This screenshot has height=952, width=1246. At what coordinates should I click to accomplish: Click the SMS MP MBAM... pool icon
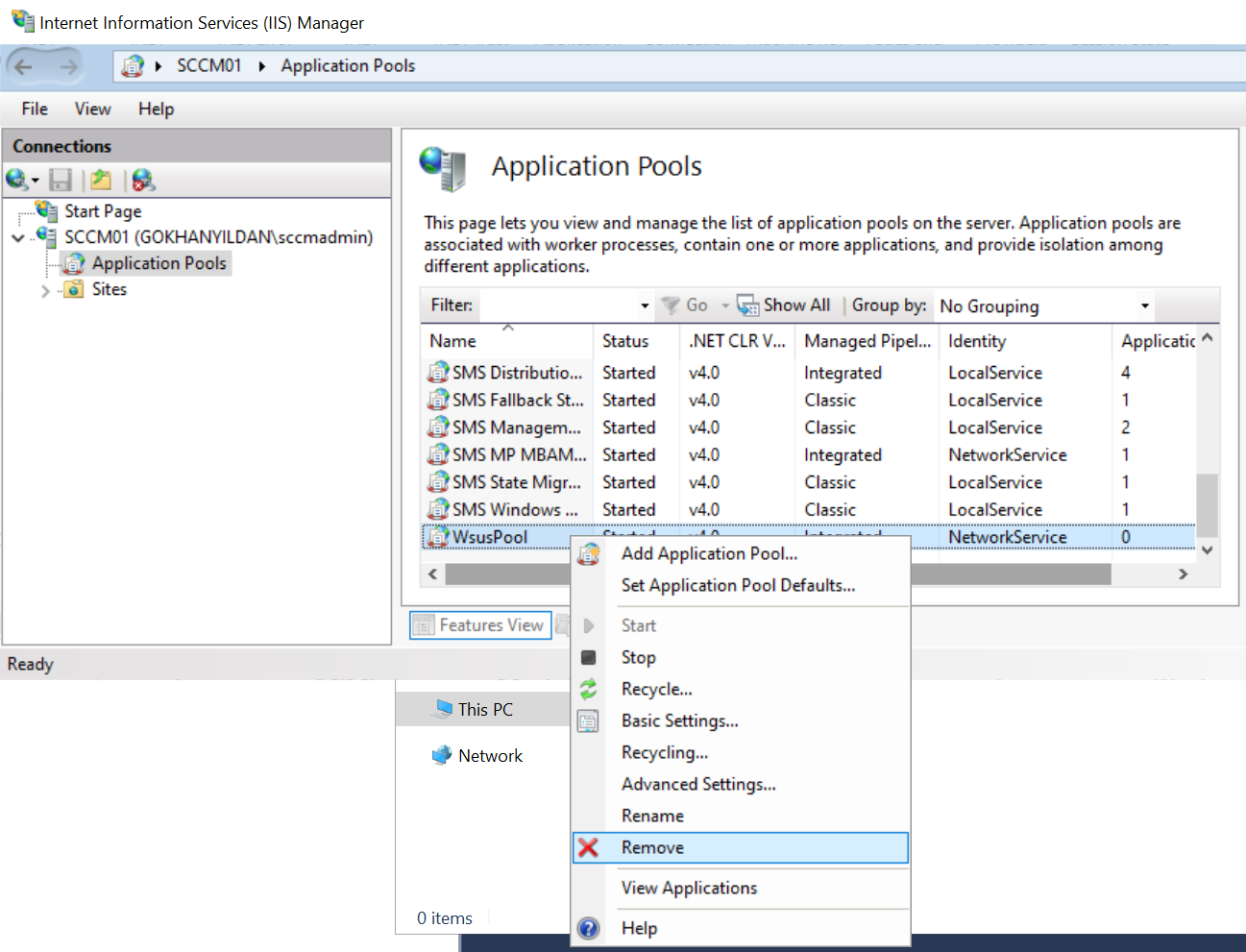click(x=438, y=454)
